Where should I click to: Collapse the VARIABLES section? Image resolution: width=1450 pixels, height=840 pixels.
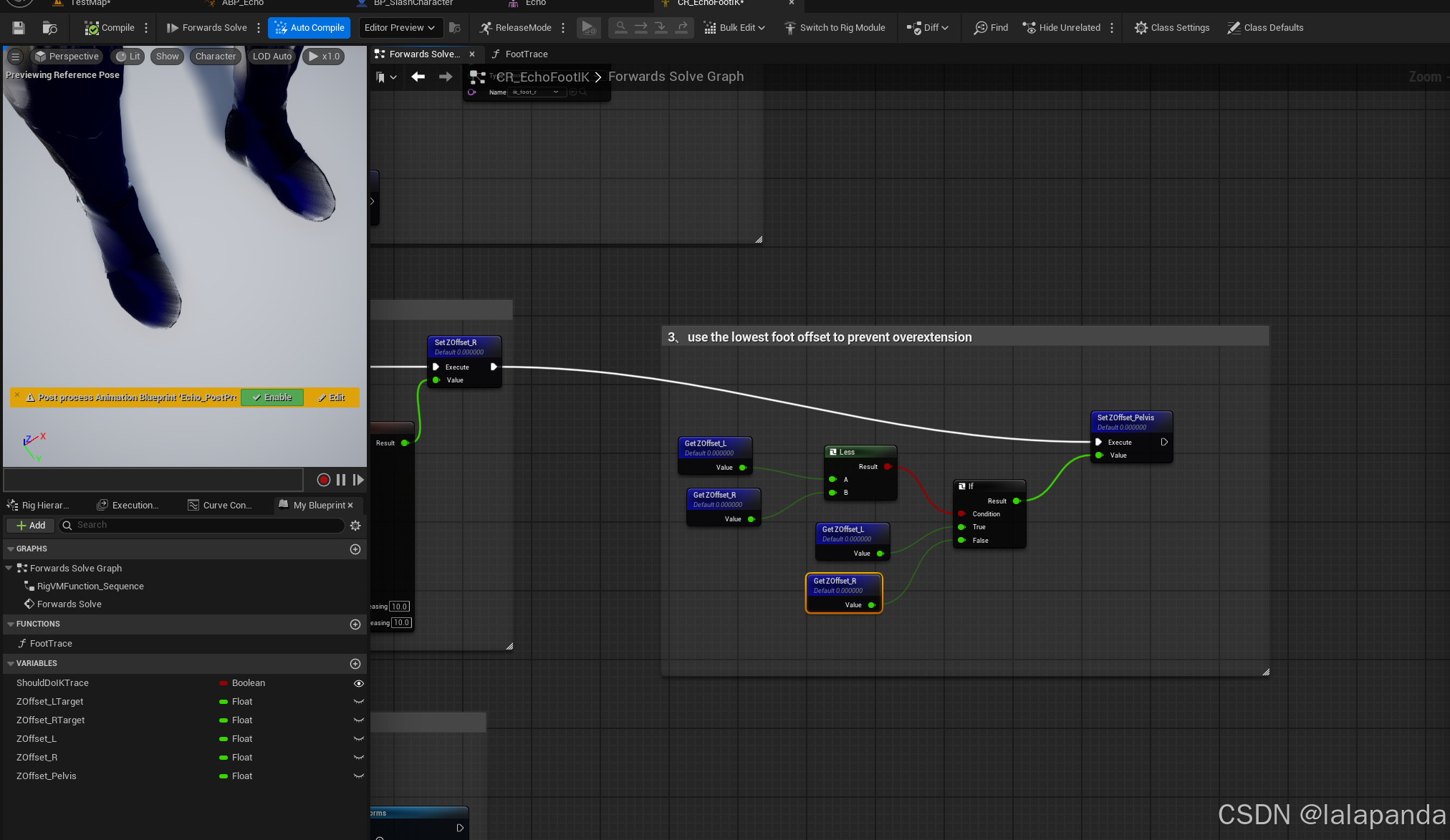[11, 664]
